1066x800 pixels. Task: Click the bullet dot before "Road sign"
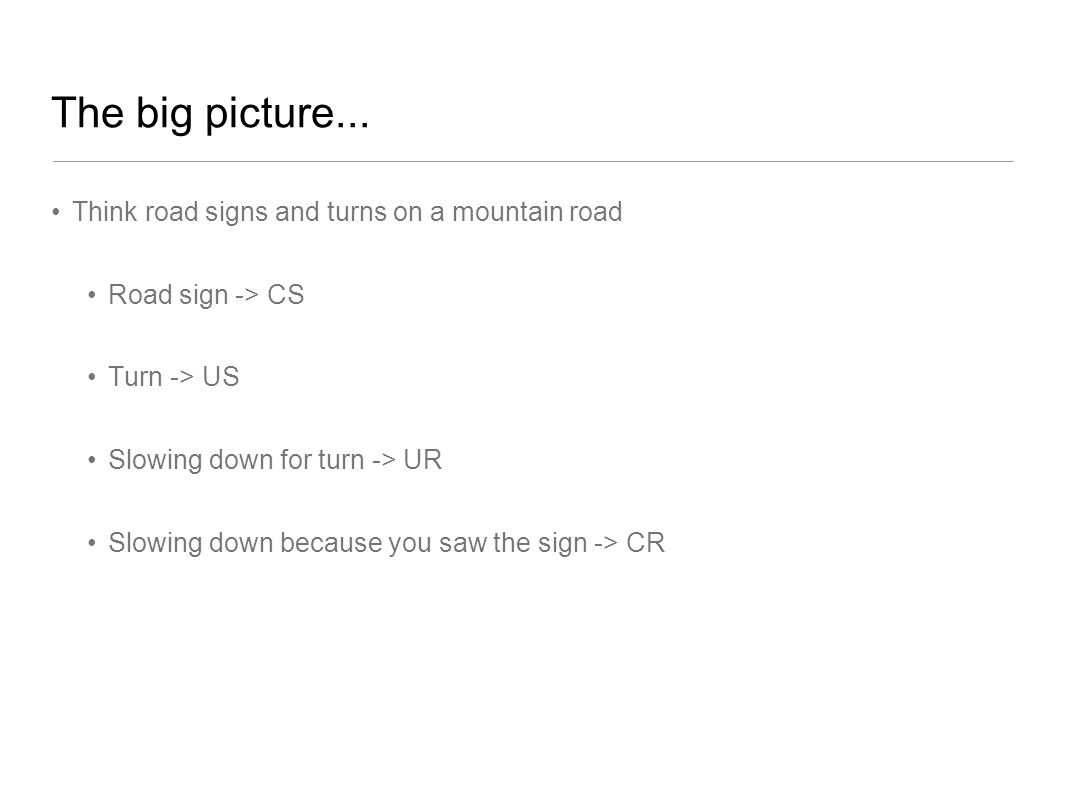tap(92, 295)
